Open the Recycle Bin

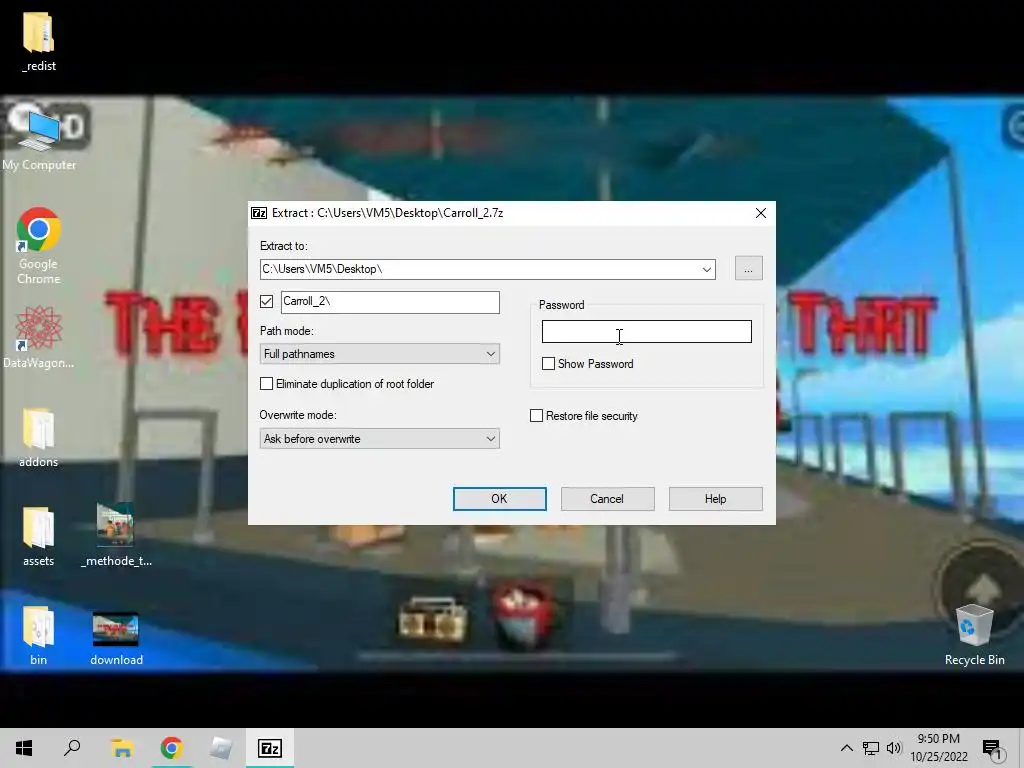tap(974, 635)
